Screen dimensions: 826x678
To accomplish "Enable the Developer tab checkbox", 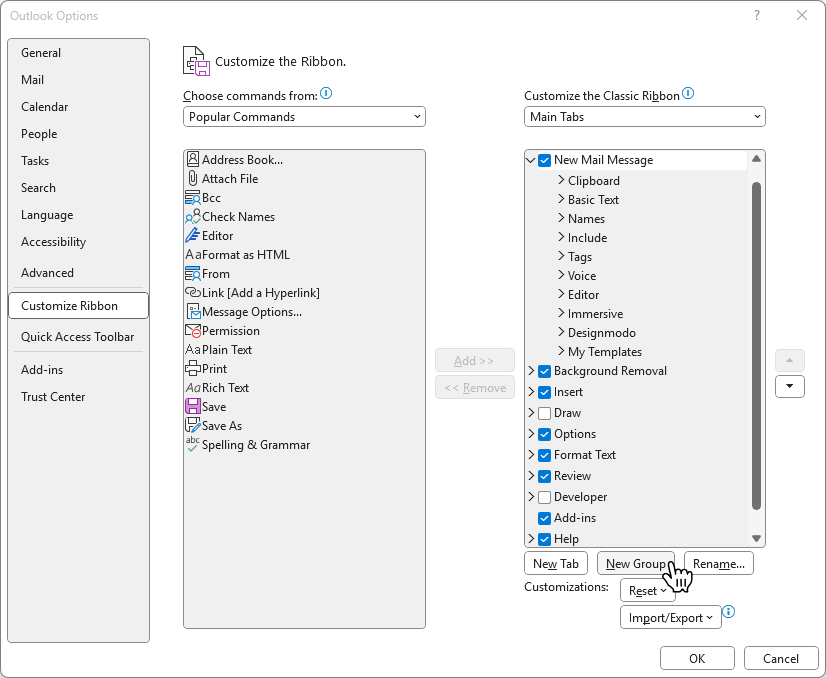I will (545, 497).
